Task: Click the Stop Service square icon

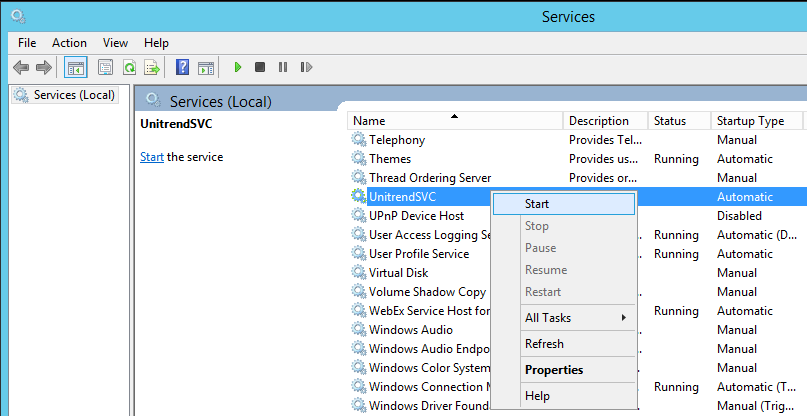Action: 260,67
